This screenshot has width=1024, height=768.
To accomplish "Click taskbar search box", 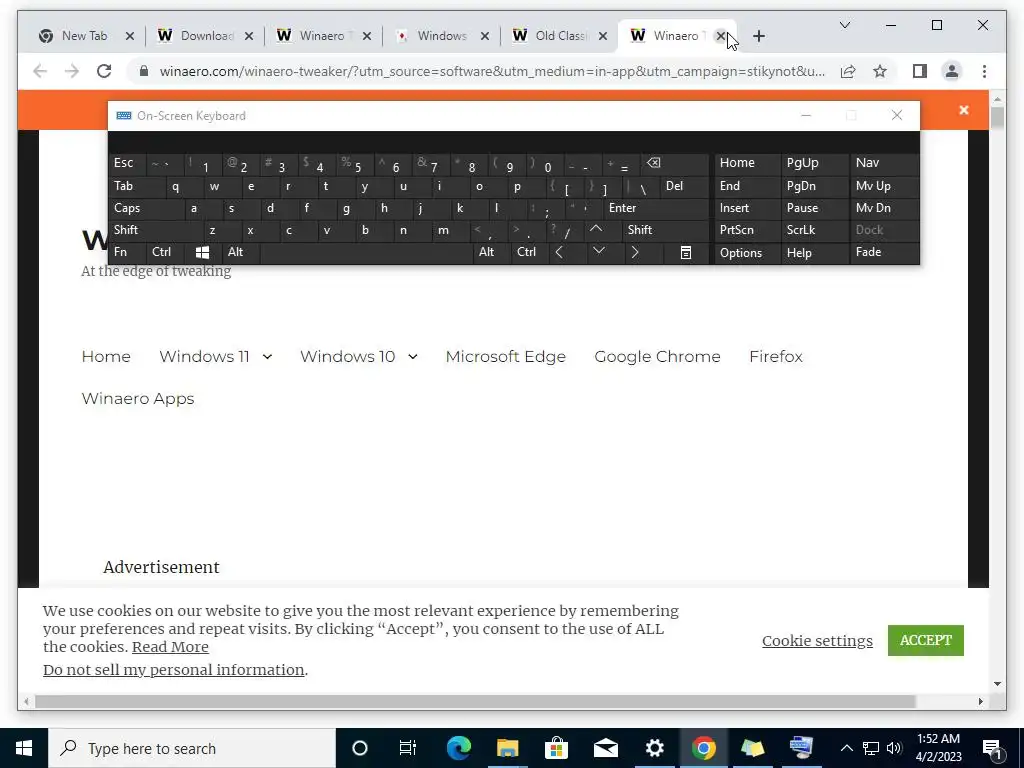I will (x=192, y=748).
